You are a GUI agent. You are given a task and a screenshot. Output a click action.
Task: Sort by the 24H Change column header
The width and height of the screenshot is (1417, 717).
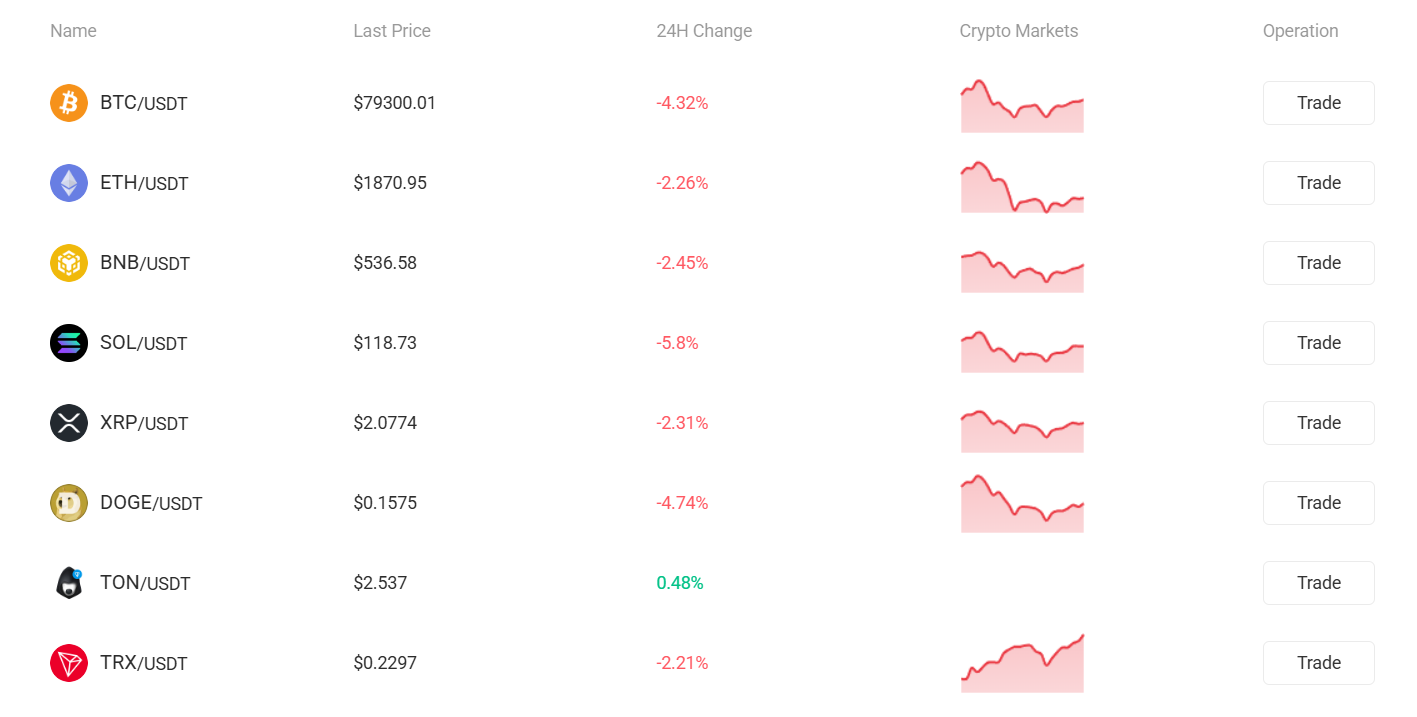704,31
